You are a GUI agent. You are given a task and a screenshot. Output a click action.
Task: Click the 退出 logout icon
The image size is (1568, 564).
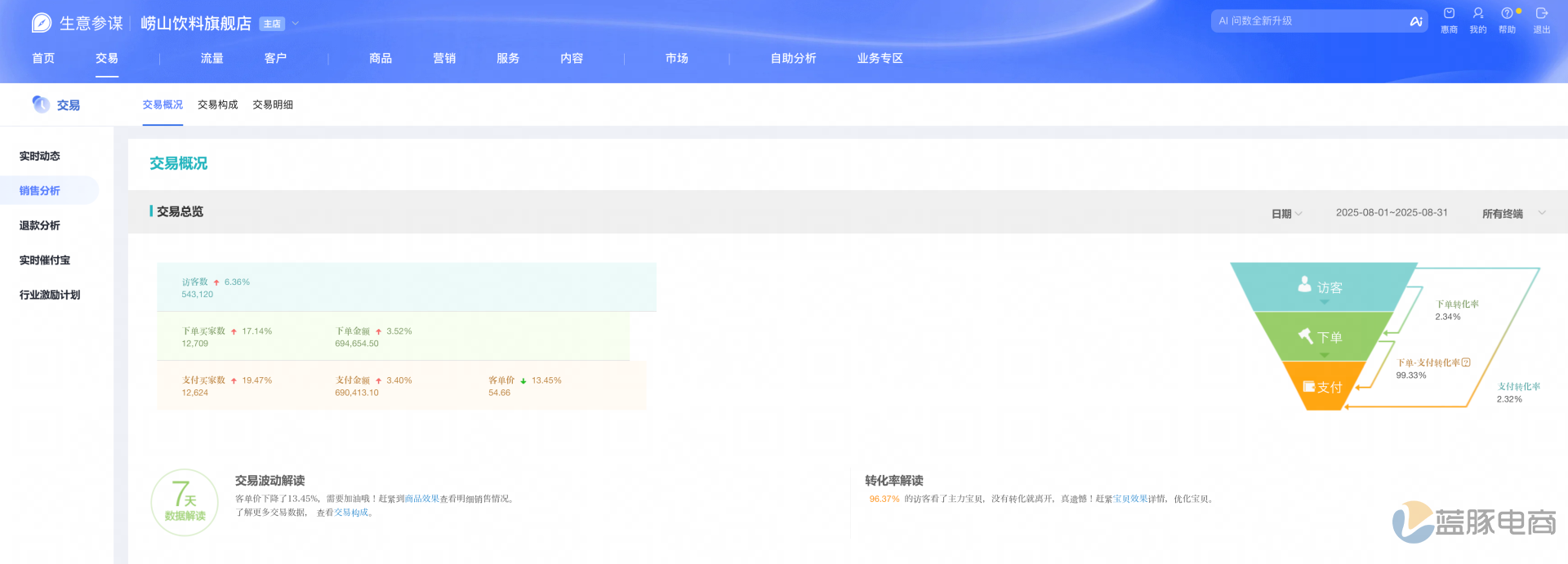pos(1541,13)
